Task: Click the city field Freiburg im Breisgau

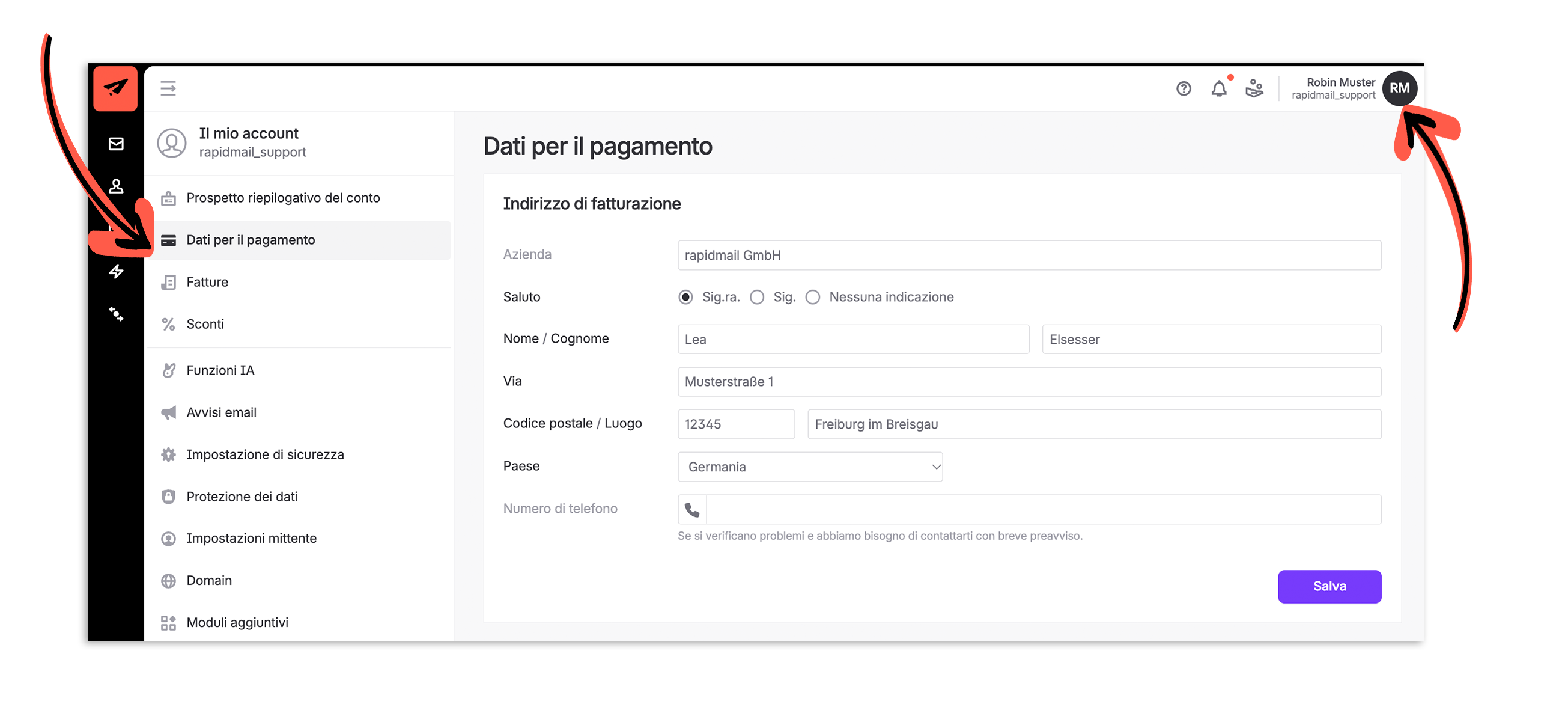Action: 1094,424
